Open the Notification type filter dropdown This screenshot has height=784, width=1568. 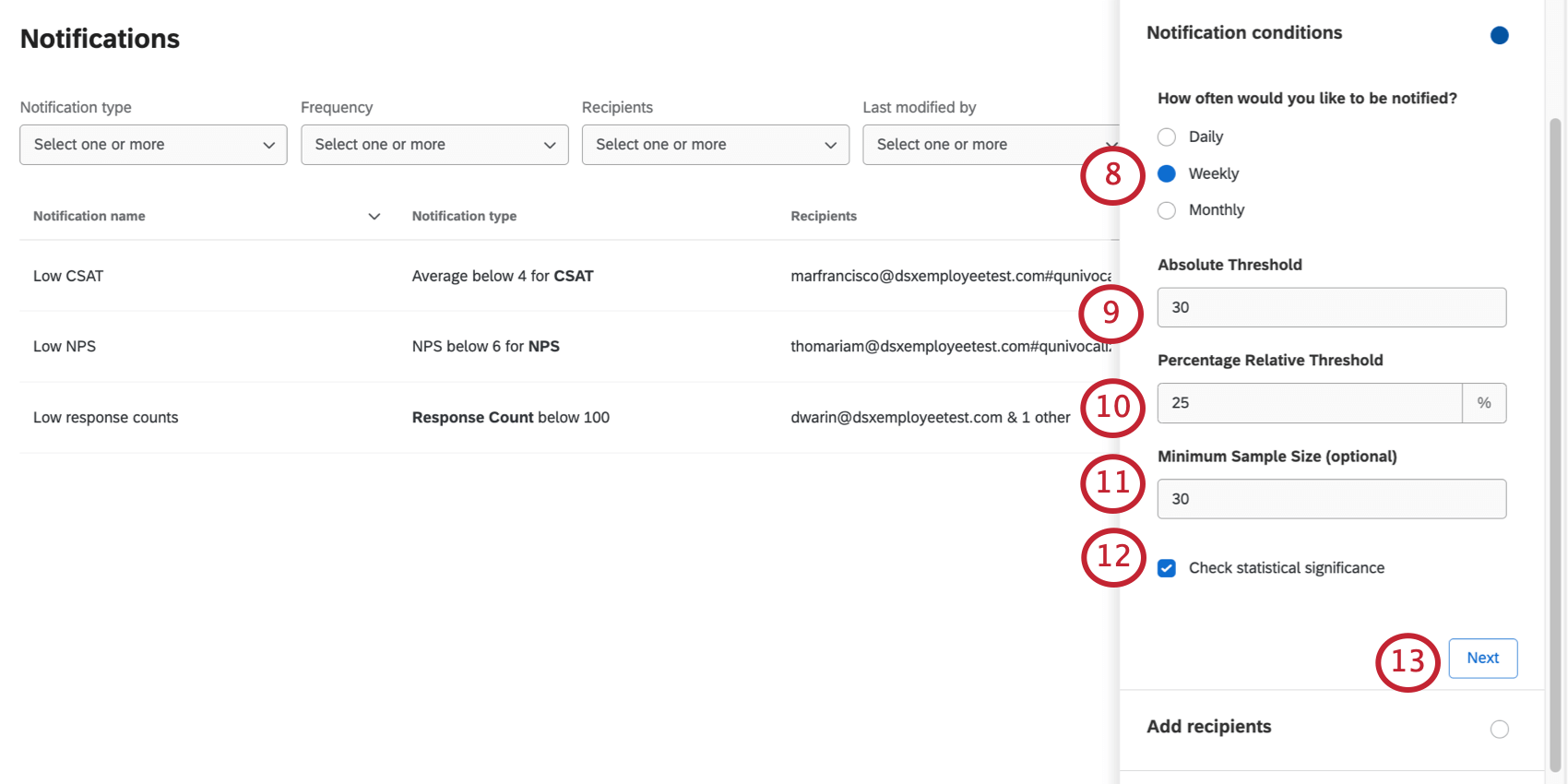point(153,145)
